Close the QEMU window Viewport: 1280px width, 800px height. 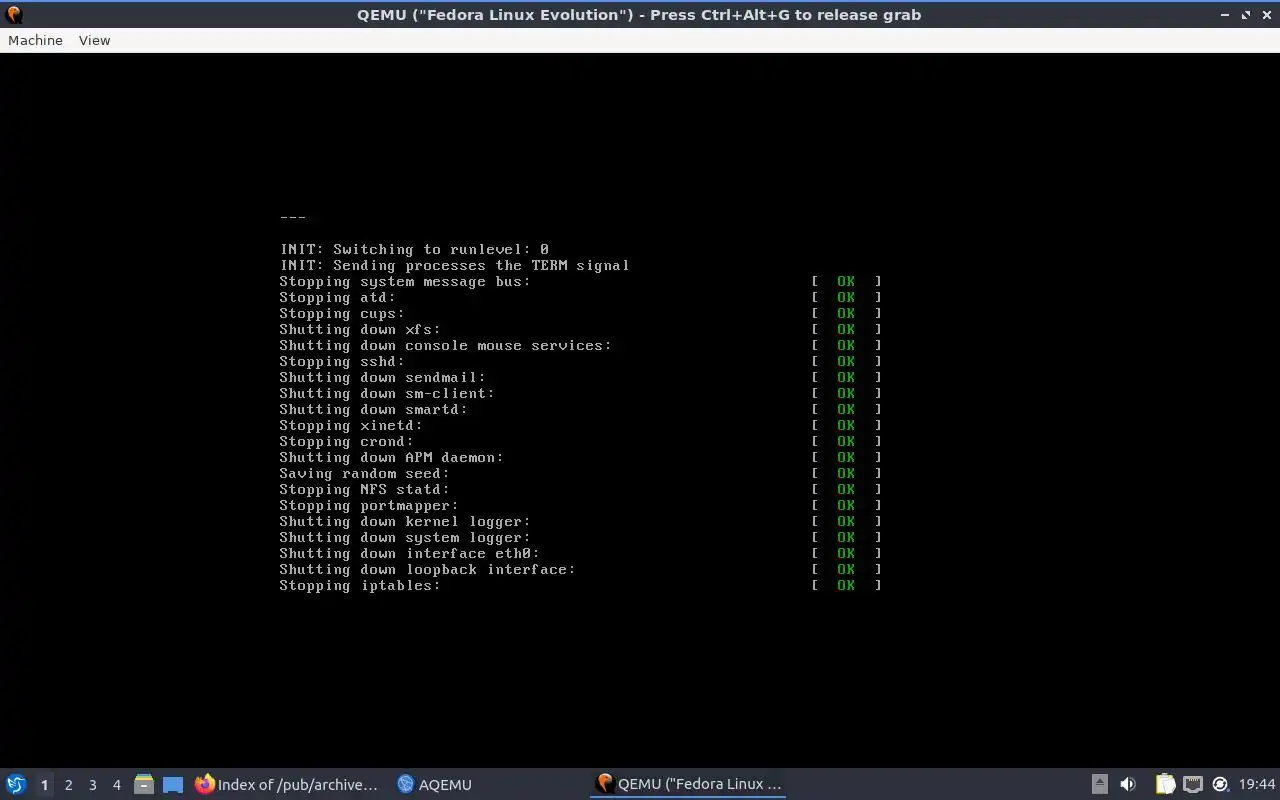[1267, 15]
